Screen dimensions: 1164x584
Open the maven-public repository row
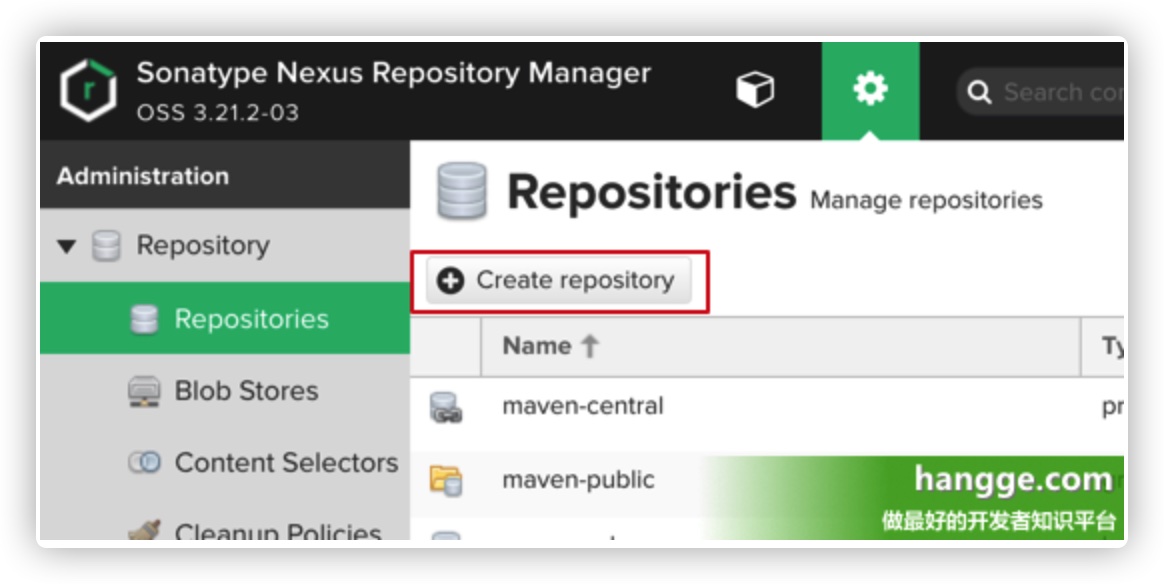767,480
